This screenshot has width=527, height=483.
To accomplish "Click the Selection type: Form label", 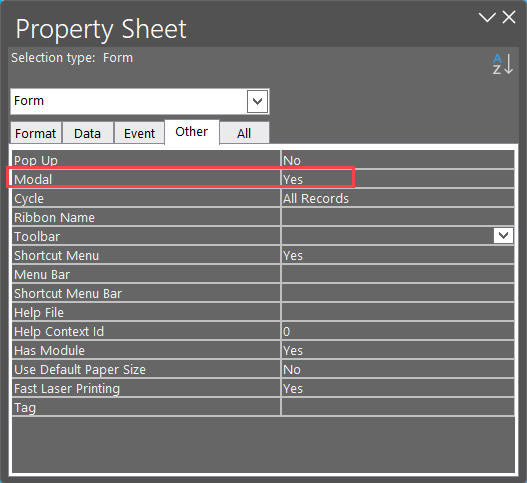I will [x=72, y=58].
